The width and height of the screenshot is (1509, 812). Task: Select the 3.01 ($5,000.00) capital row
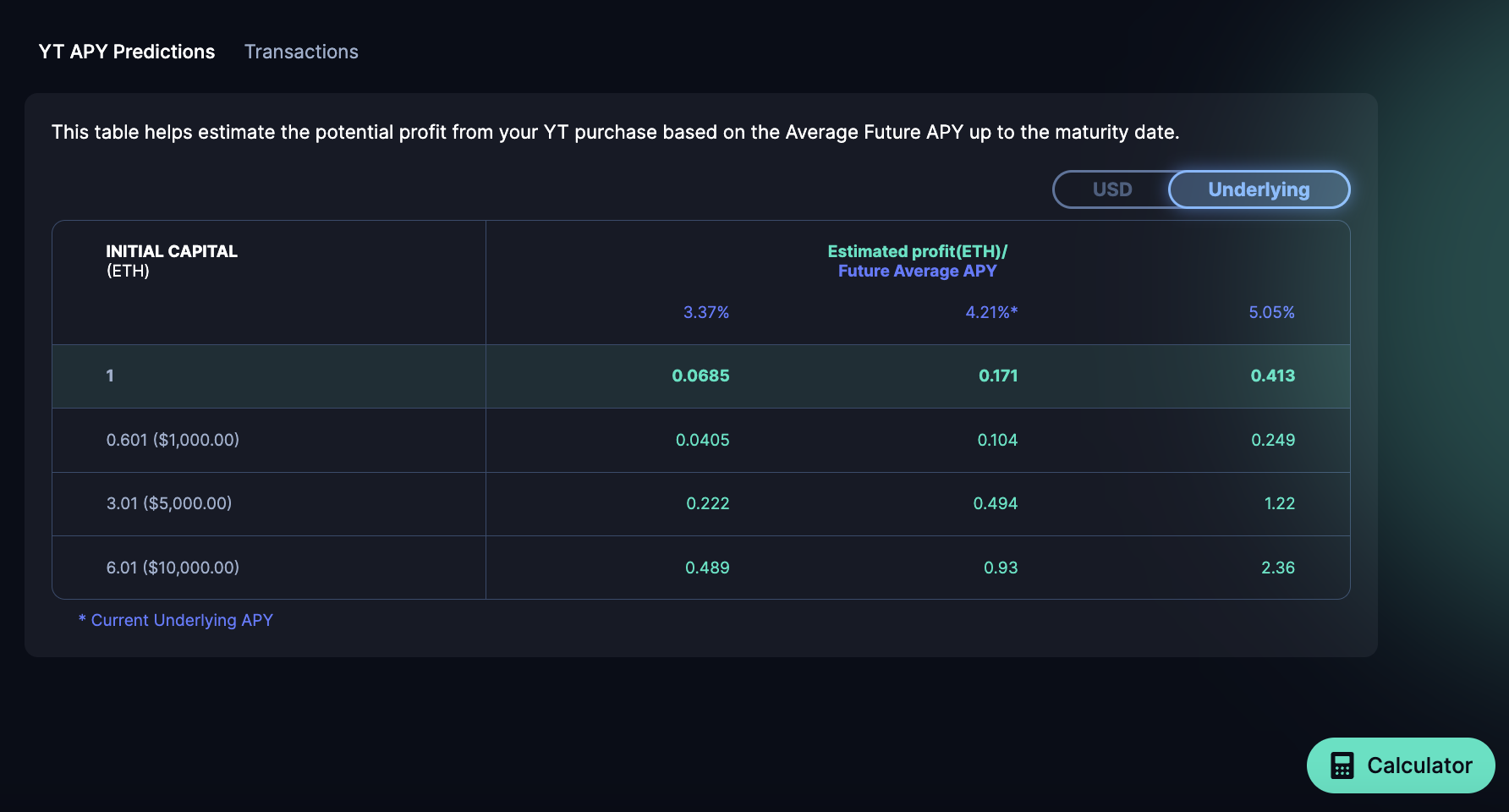pyautogui.click(x=169, y=503)
